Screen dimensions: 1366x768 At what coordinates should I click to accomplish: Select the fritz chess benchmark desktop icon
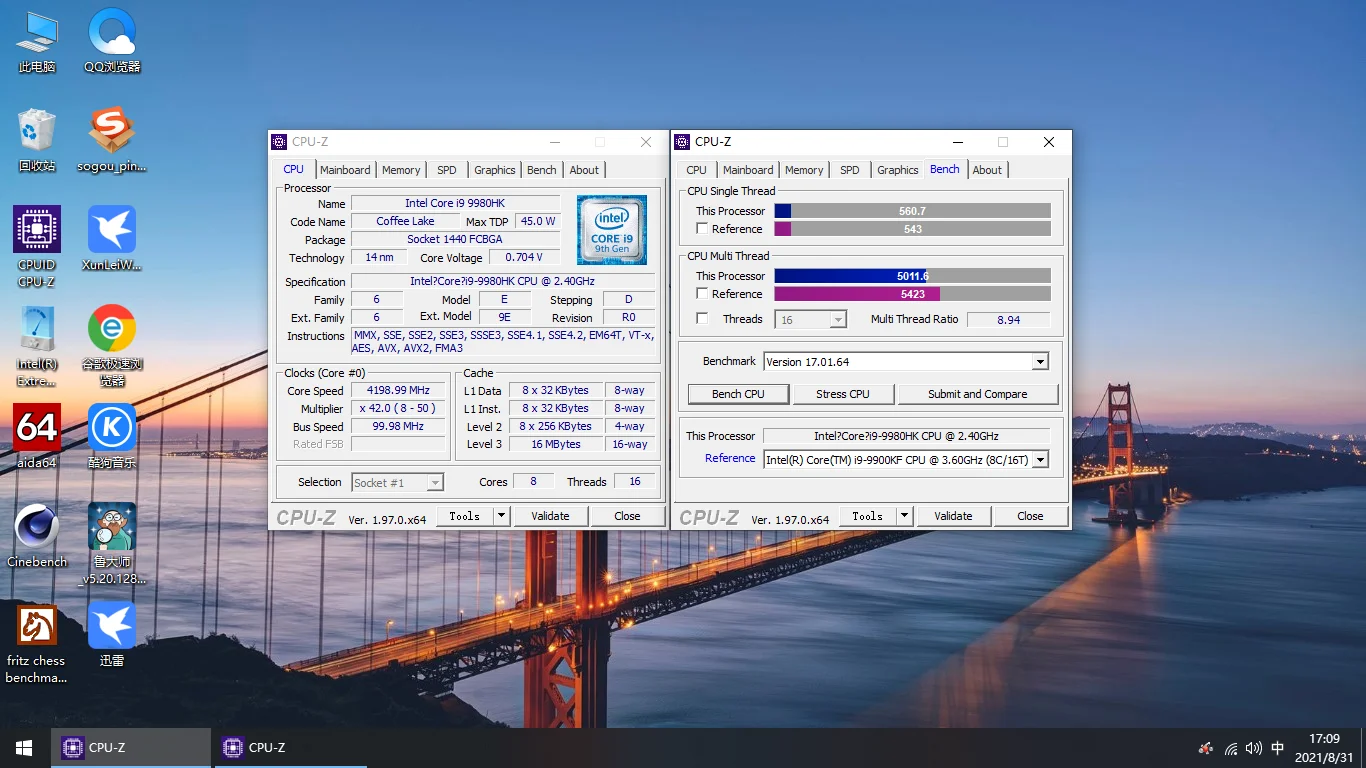pyautogui.click(x=37, y=643)
